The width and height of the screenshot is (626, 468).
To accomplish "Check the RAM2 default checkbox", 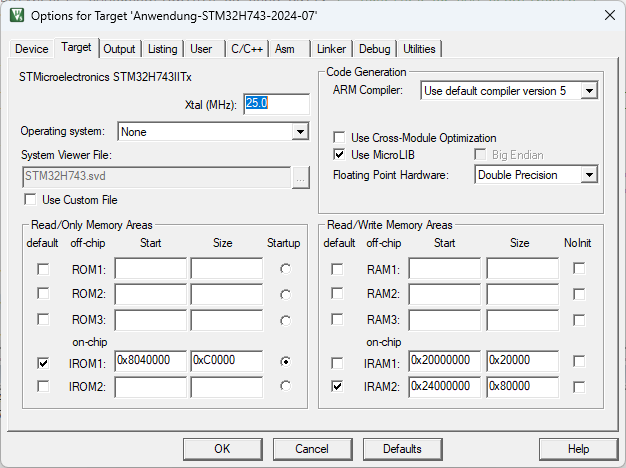I will [337, 293].
